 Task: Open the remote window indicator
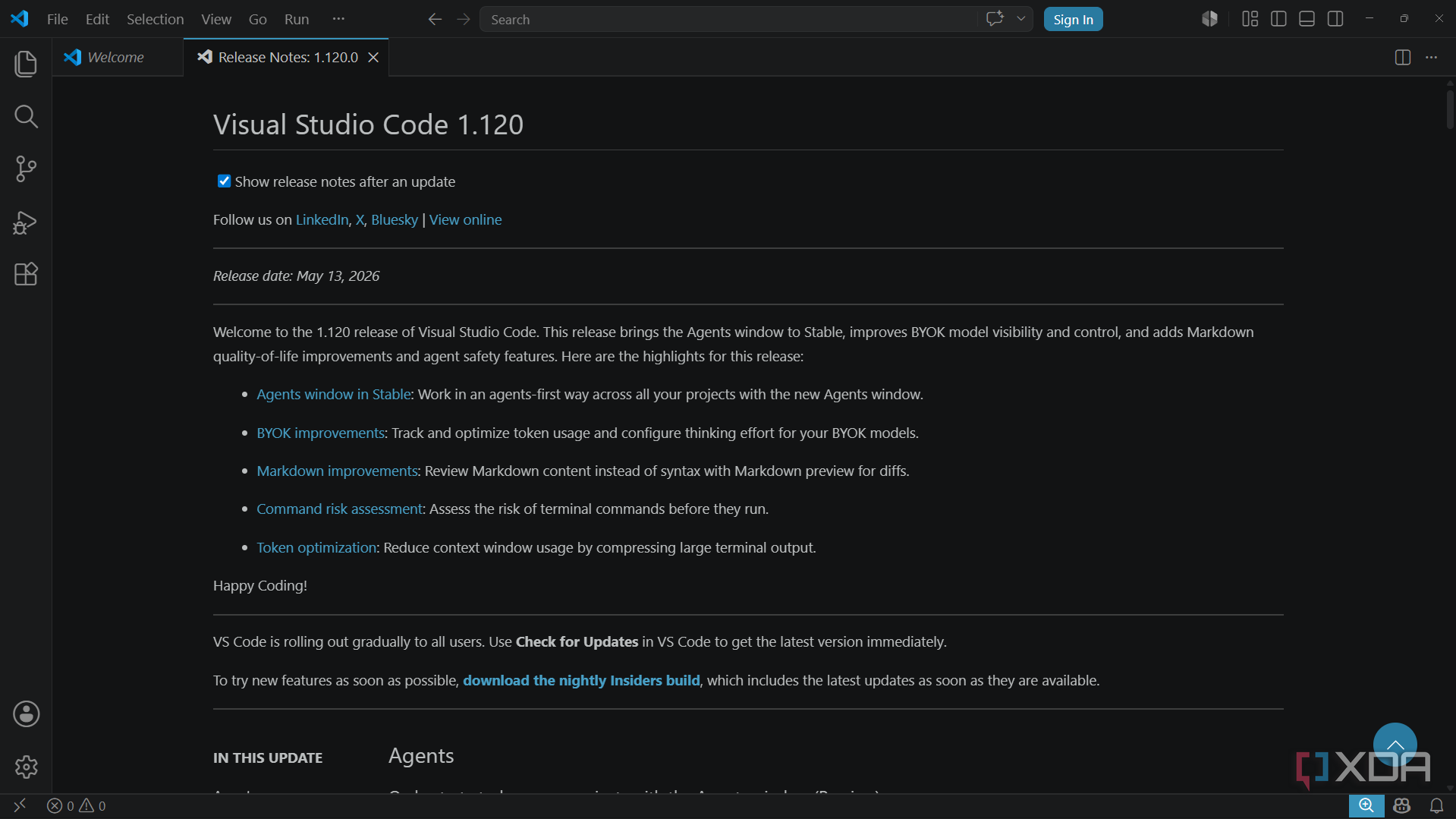pyautogui.click(x=20, y=805)
